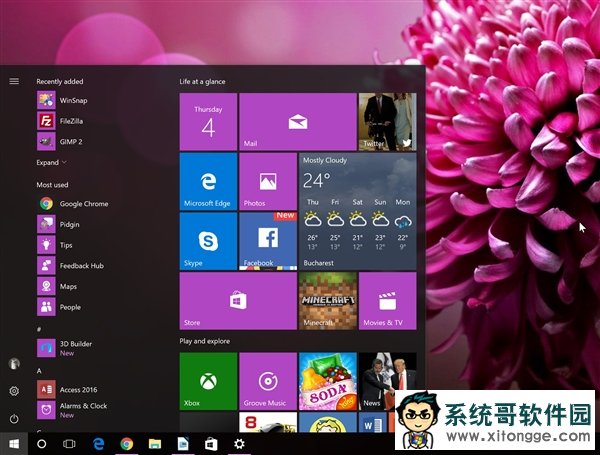The image size is (600, 455).
Task: Open the Photos tile
Action: (268, 181)
